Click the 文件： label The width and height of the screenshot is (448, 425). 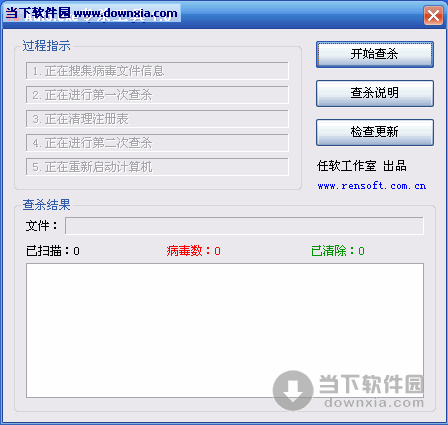42,226
